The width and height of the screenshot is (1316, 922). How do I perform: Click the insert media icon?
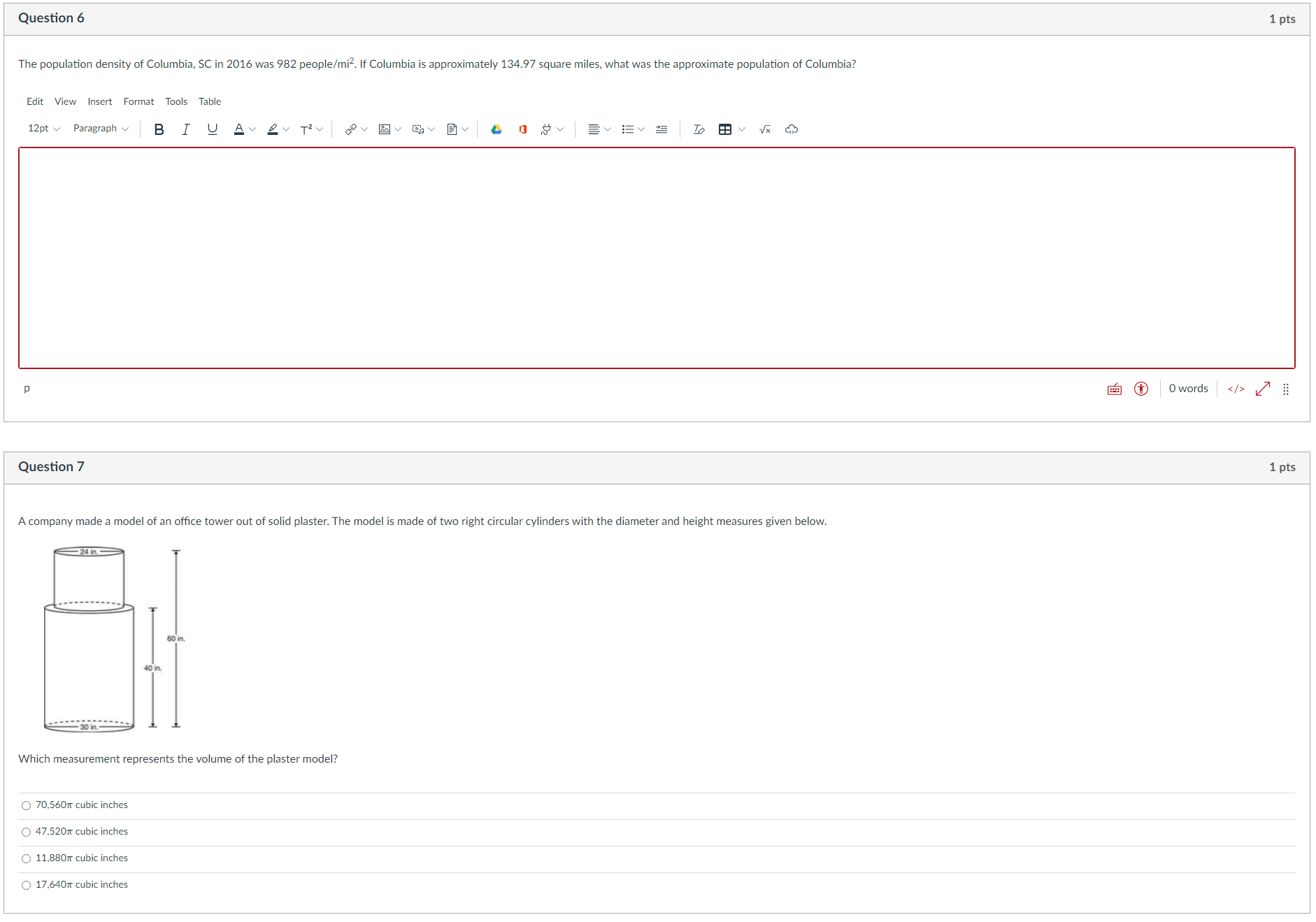tap(418, 129)
